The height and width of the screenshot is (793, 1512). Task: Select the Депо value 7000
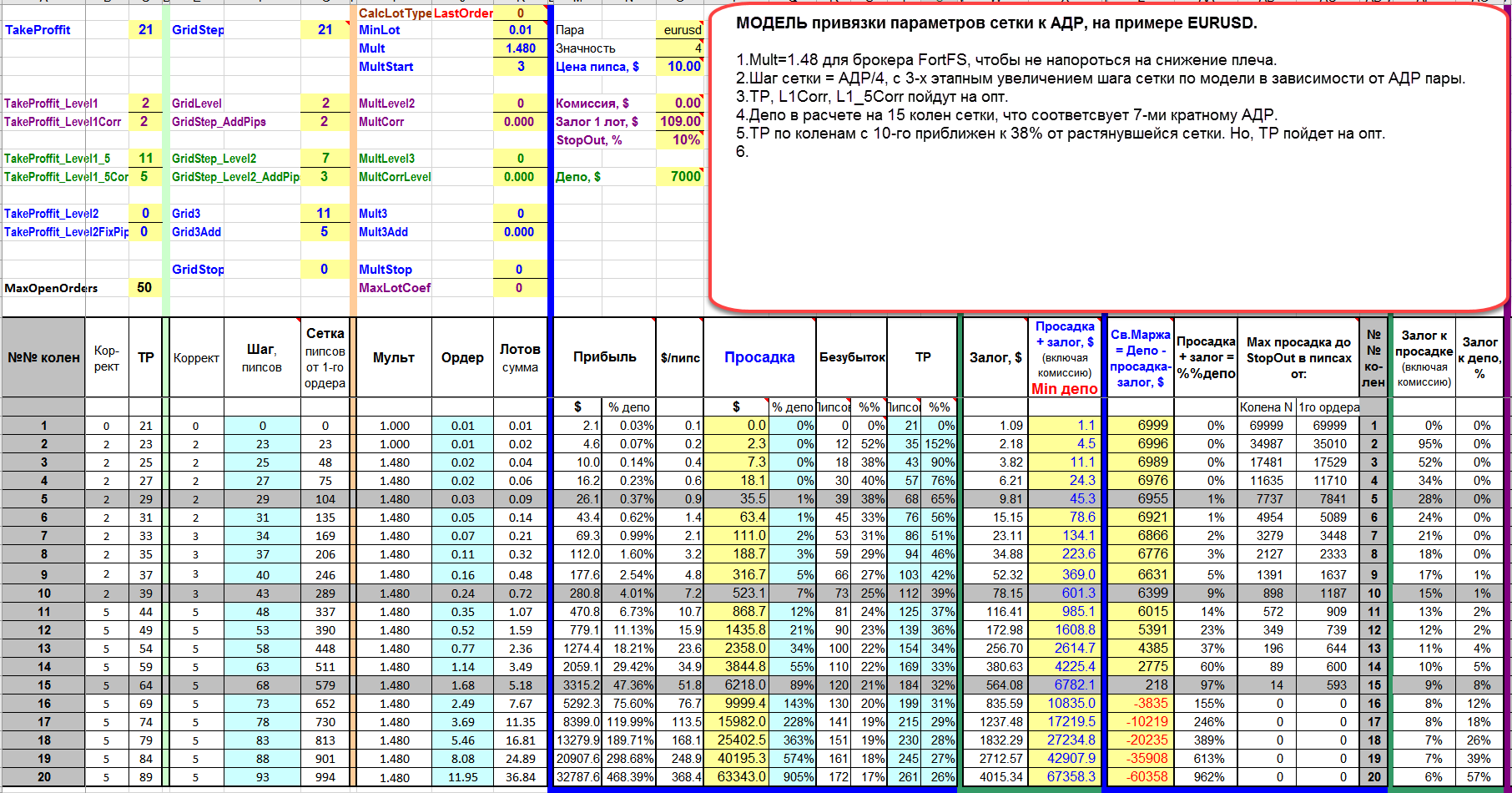click(x=680, y=176)
